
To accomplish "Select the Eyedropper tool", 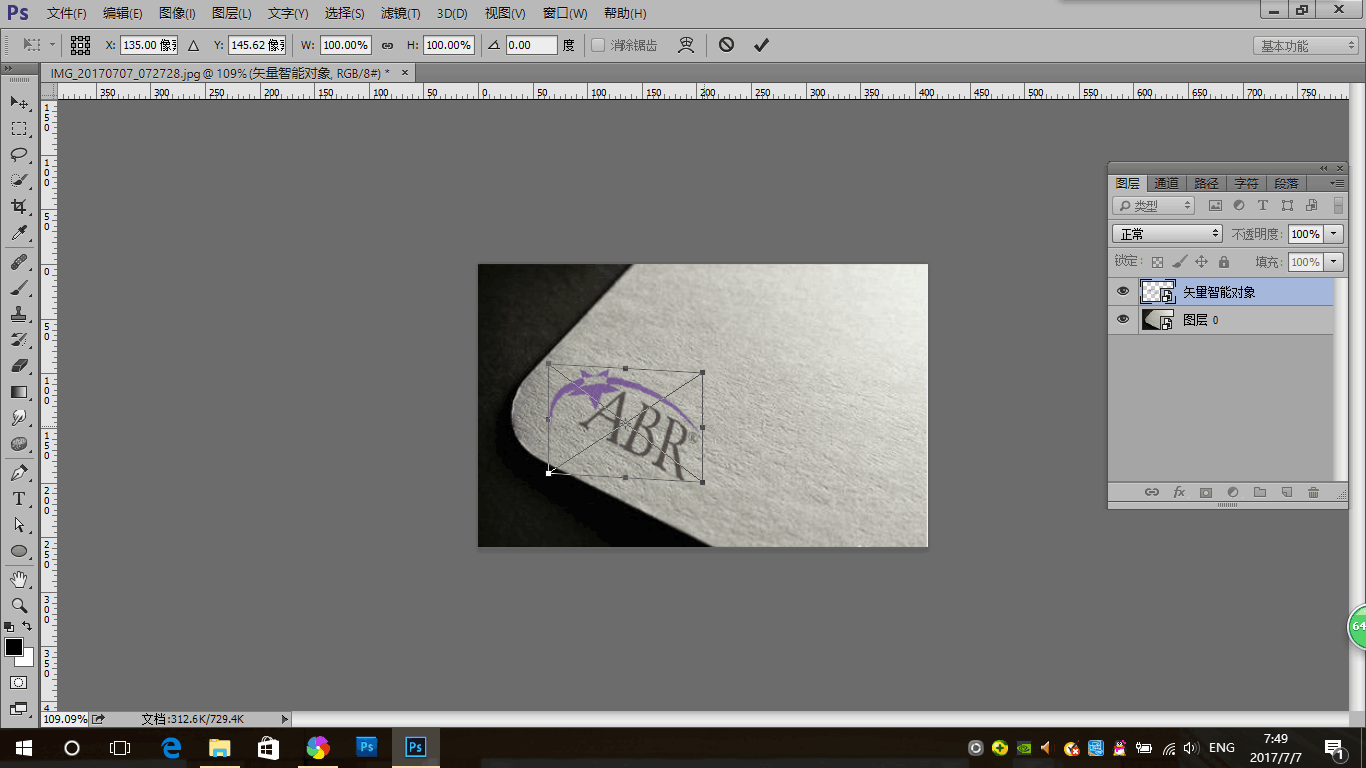I will pyautogui.click(x=19, y=233).
